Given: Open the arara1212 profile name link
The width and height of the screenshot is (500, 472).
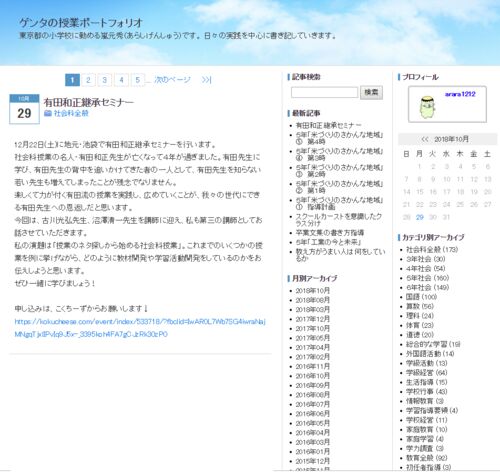Looking at the screenshot, I should click(460, 94).
